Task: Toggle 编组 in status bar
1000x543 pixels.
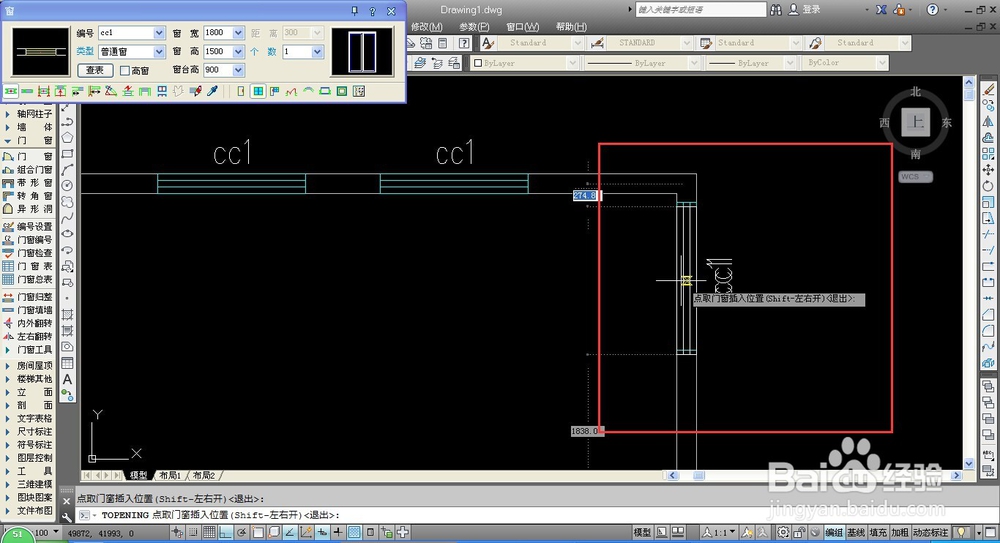Action: coord(834,532)
